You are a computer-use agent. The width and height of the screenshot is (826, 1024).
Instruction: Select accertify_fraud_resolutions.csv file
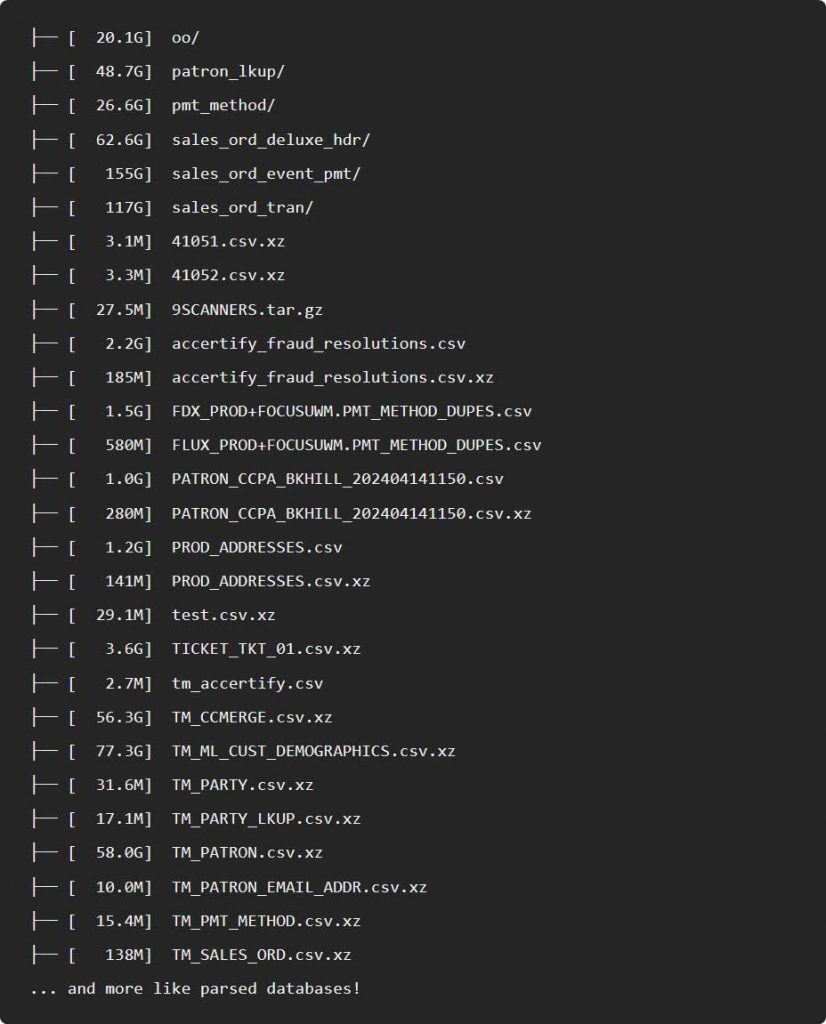(319, 344)
